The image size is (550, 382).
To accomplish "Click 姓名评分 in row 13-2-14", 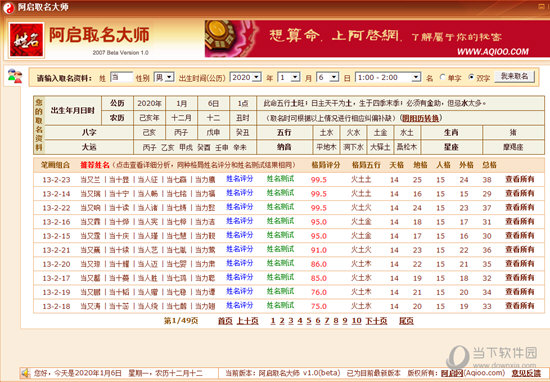I will [240, 193].
